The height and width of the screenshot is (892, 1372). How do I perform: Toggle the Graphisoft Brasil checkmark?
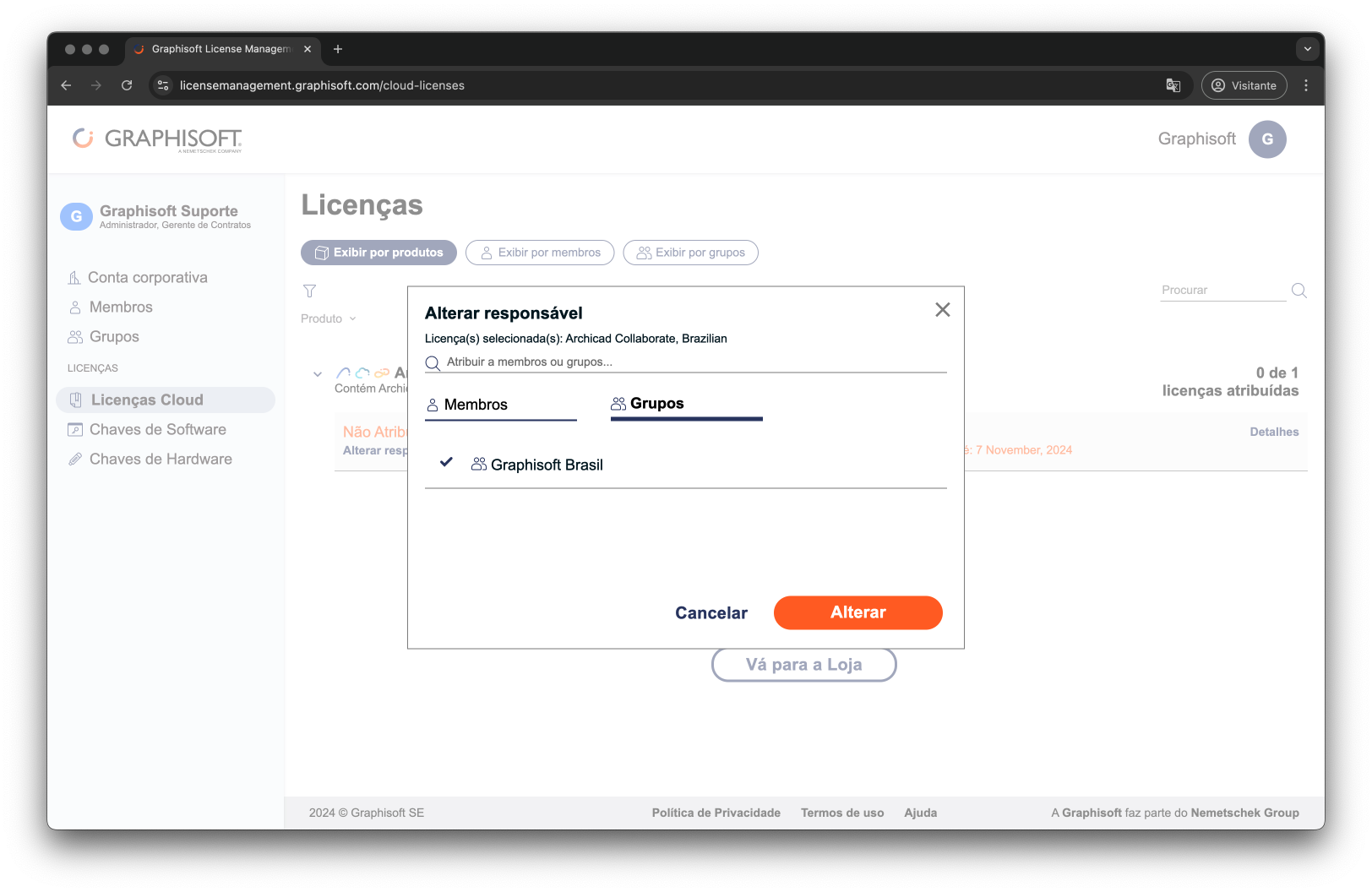[446, 462]
